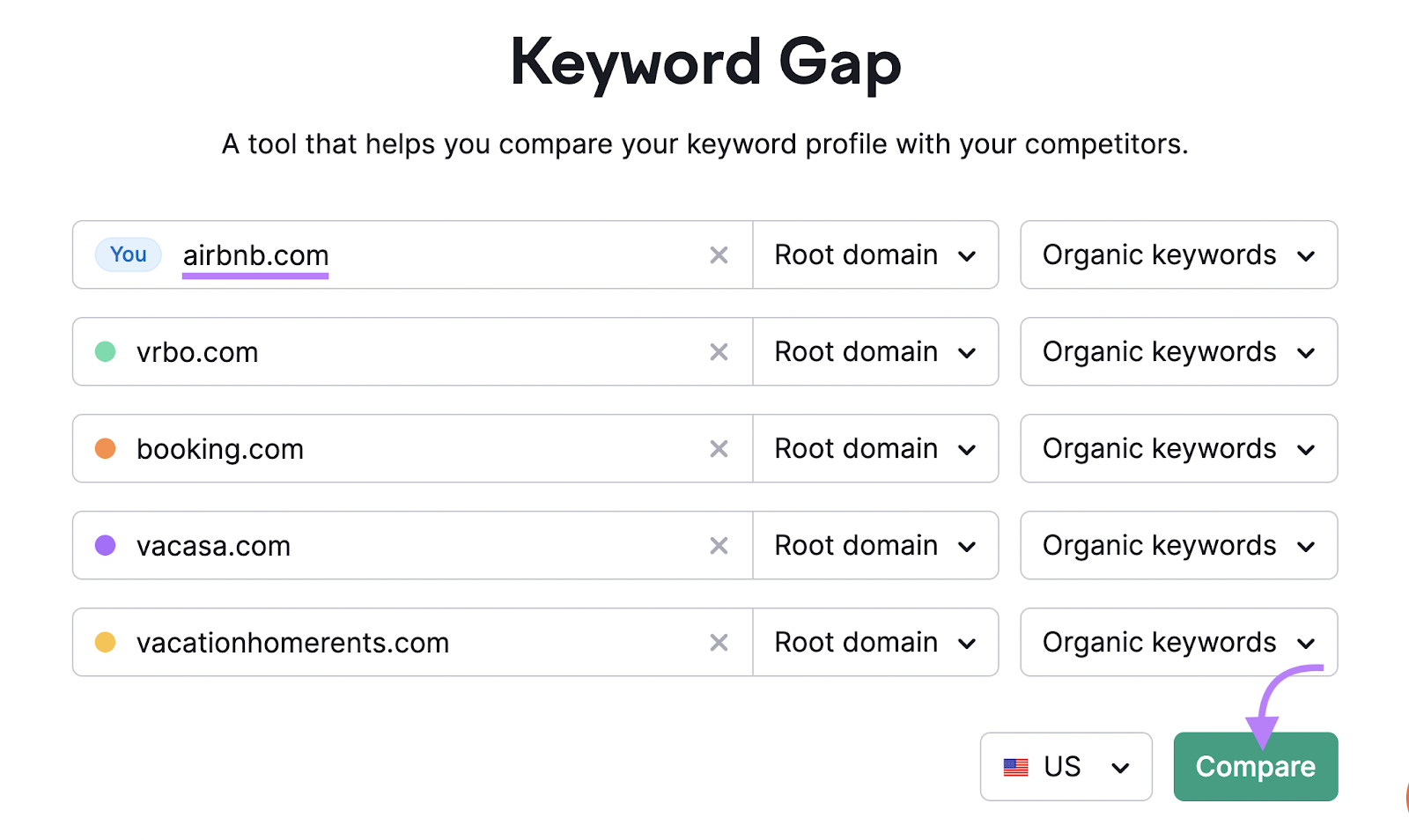Click the 'You' badge next to airbnb.com
The height and width of the screenshot is (840, 1409).
pos(128,254)
